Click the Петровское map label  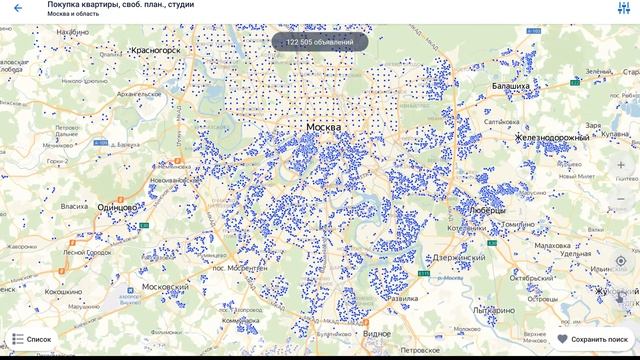click(420, 350)
